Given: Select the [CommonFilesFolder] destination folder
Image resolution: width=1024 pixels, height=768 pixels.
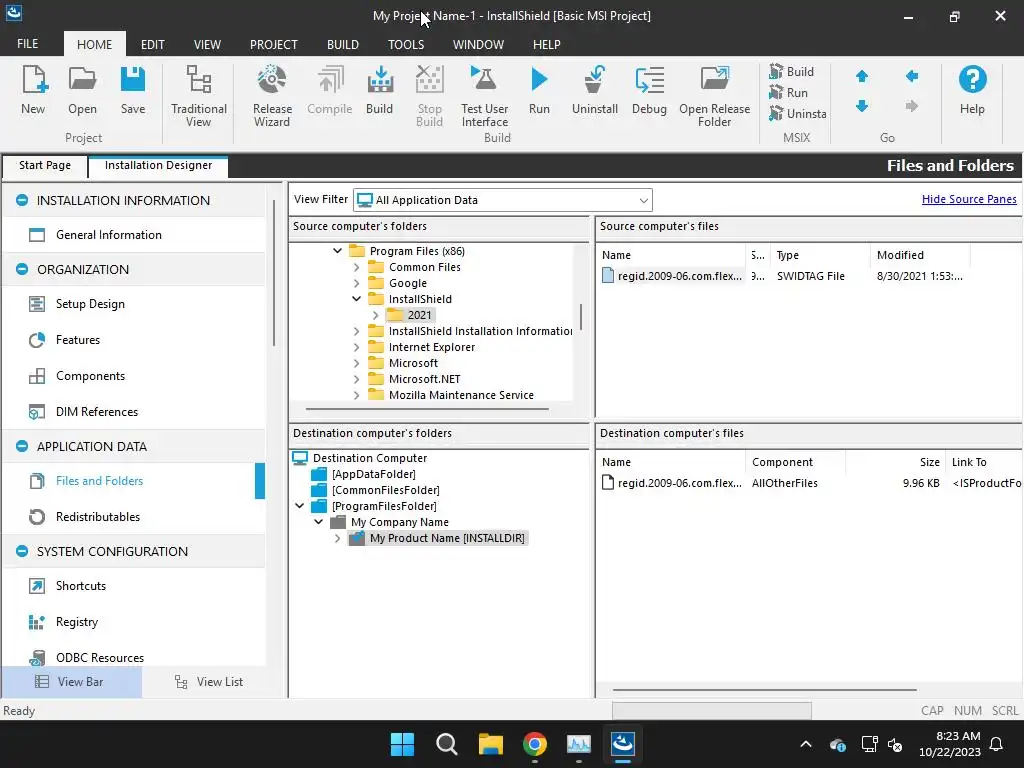Looking at the screenshot, I should tap(385, 490).
